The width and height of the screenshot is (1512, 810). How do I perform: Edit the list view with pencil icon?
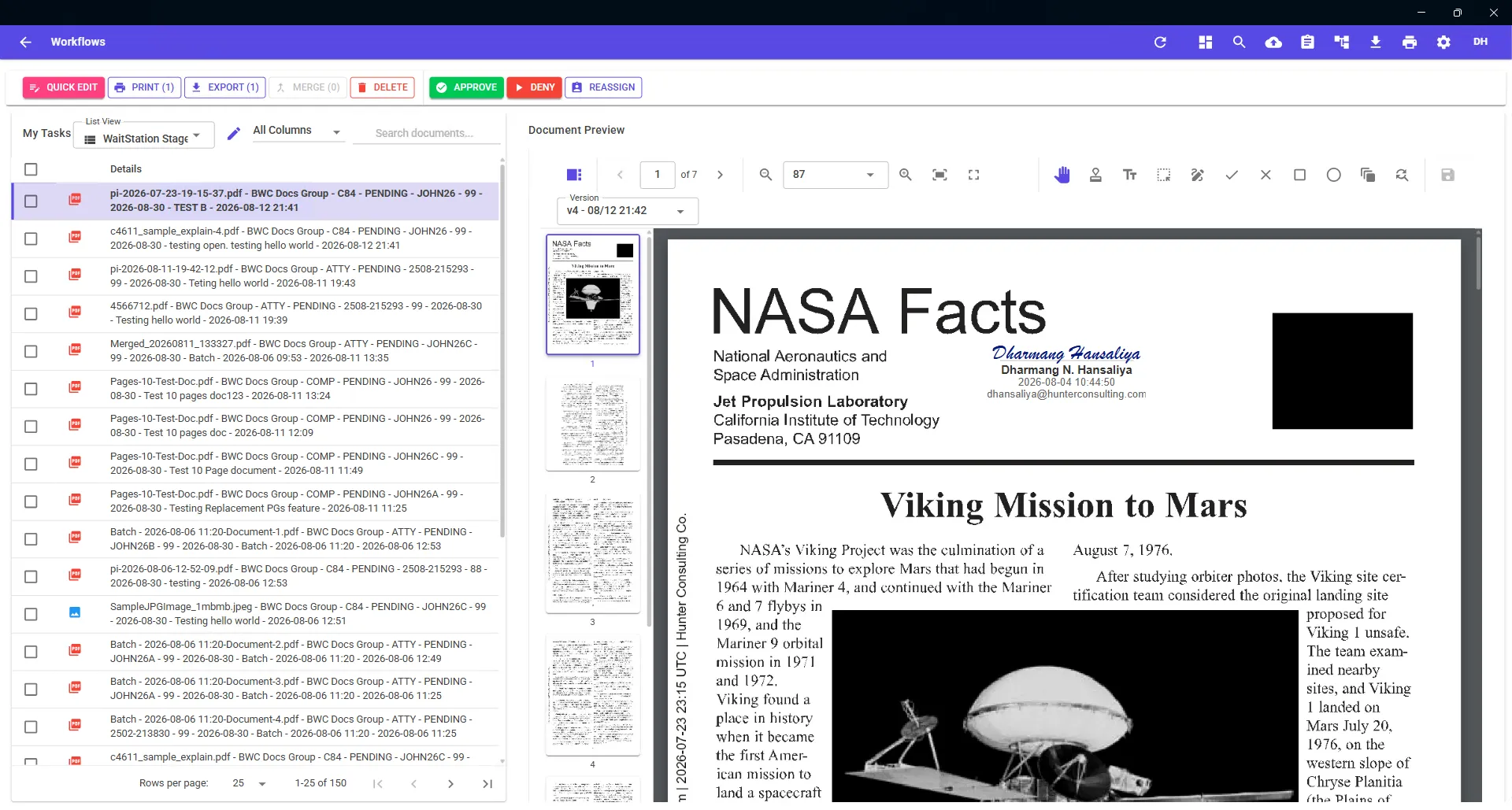pyautogui.click(x=233, y=134)
